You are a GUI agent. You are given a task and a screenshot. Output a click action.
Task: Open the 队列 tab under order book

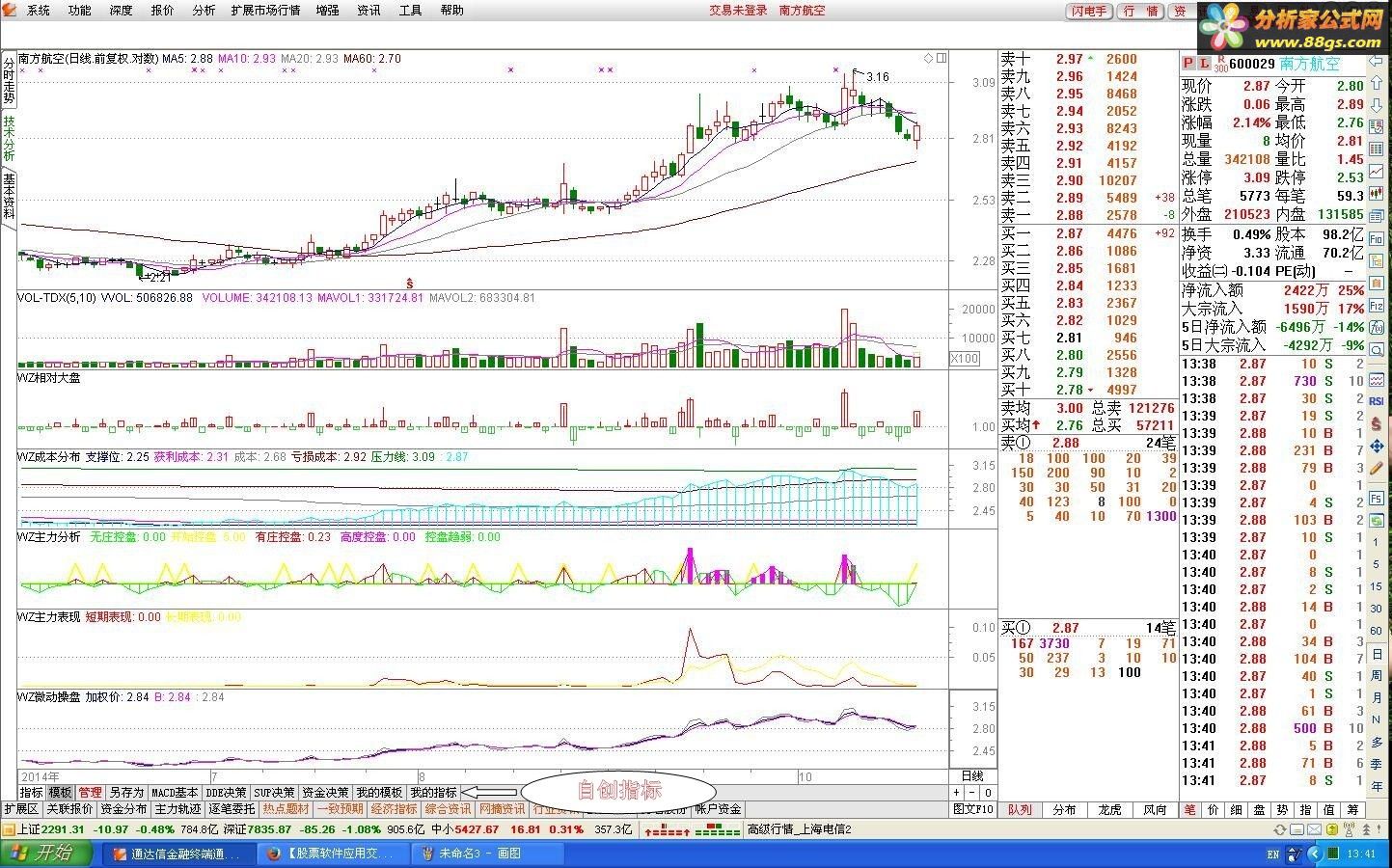pos(1020,810)
